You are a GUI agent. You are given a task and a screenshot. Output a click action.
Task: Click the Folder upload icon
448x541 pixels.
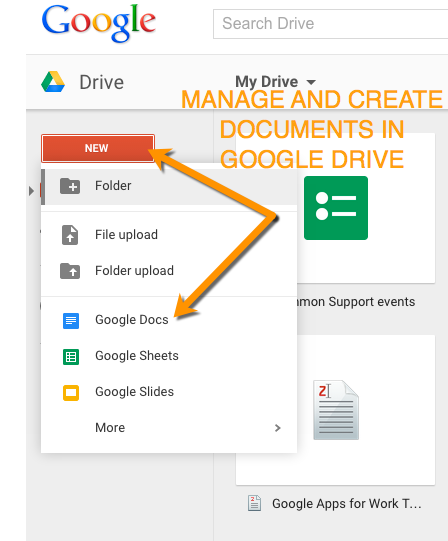[70, 271]
